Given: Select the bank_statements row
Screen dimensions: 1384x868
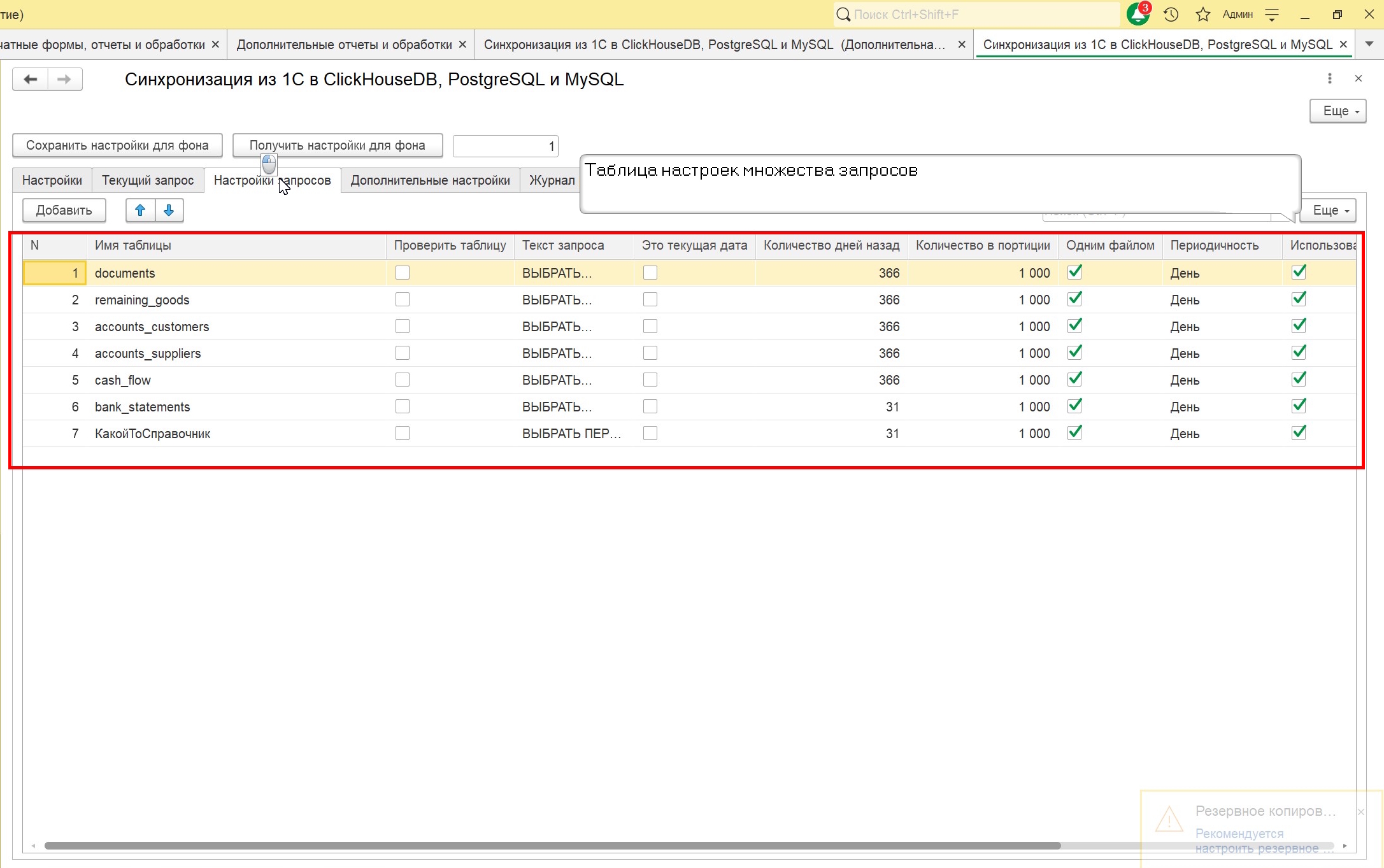Looking at the screenshot, I should point(689,407).
